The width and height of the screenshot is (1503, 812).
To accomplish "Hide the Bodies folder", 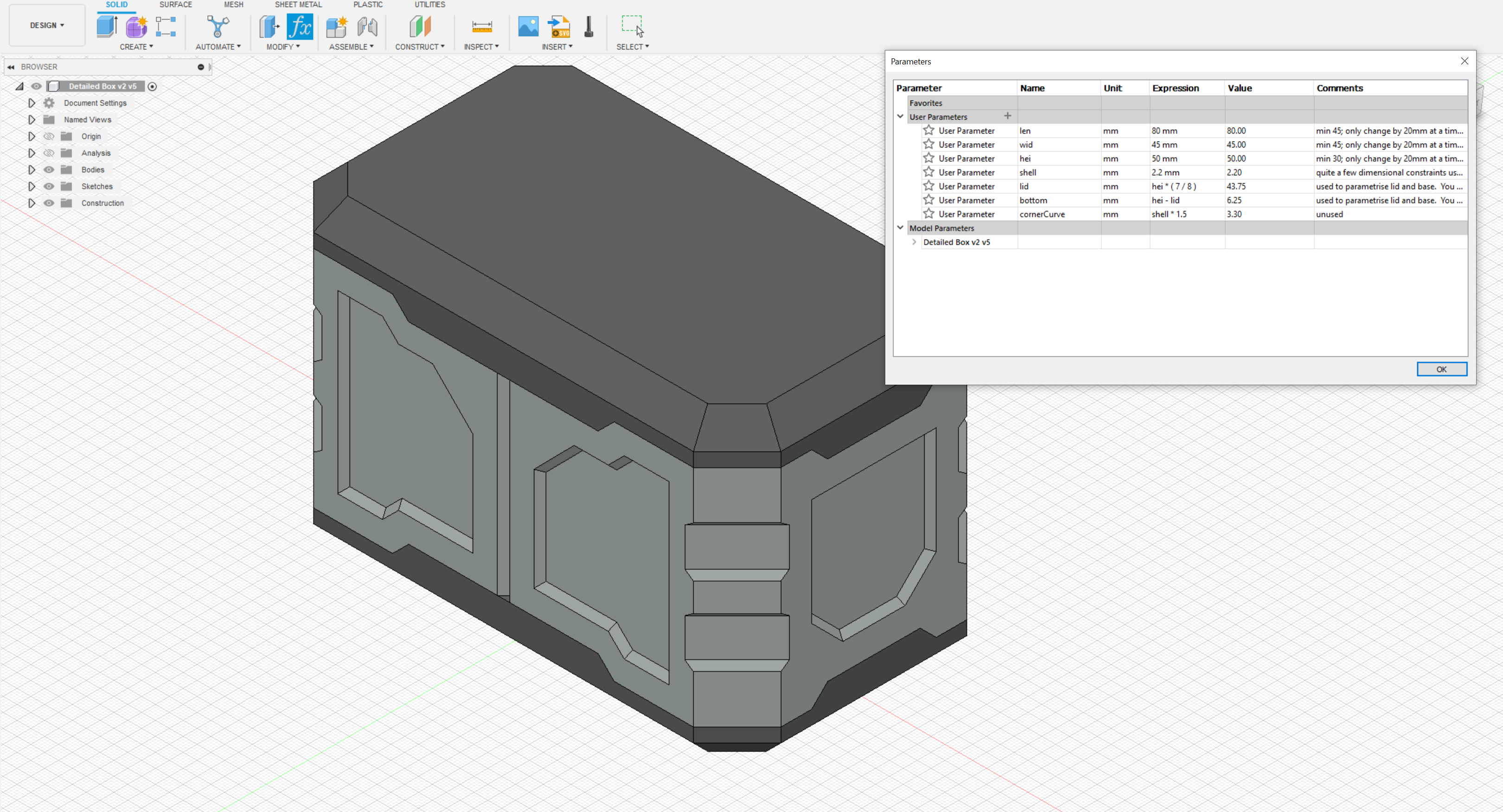I will click(x=49, y=169).
